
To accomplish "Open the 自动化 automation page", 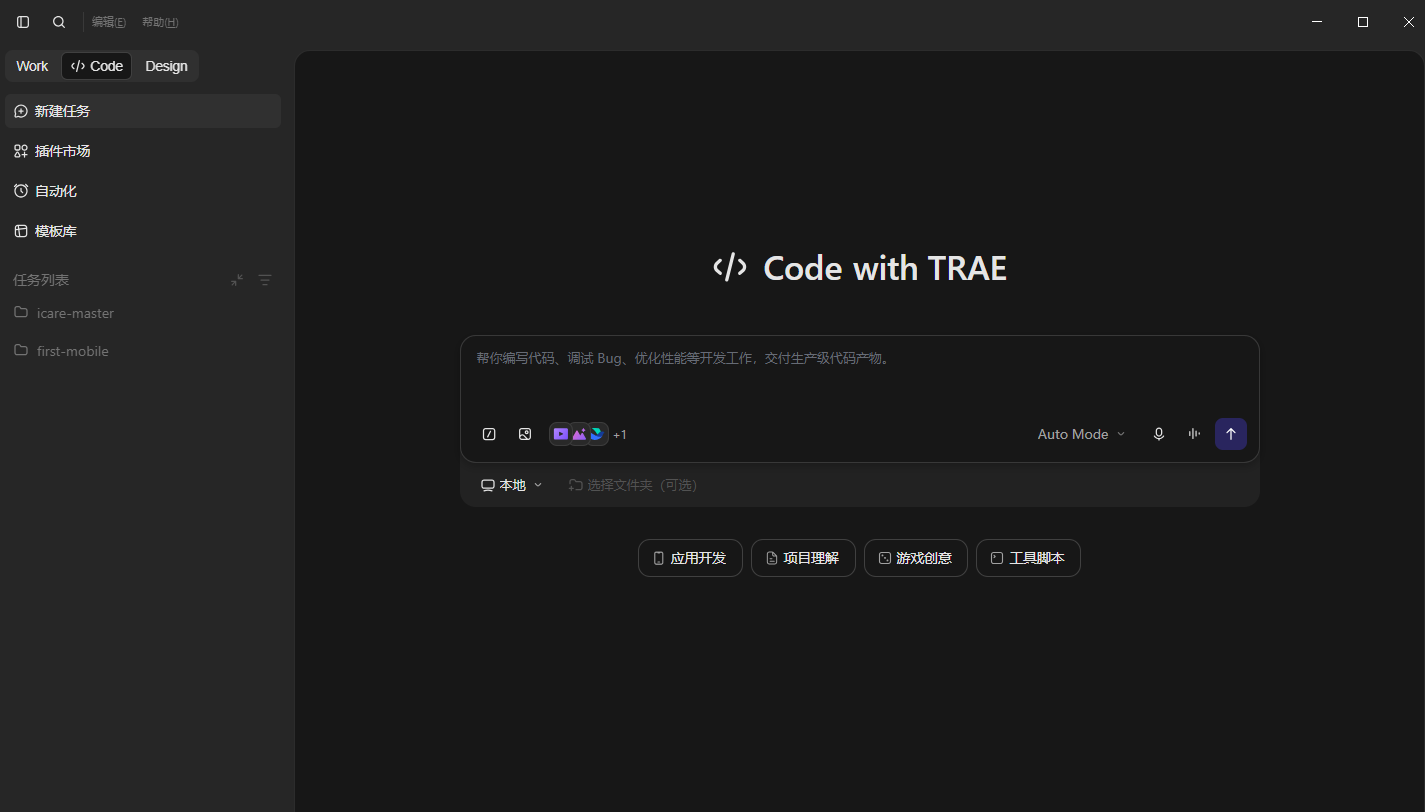I will point(143,191).
